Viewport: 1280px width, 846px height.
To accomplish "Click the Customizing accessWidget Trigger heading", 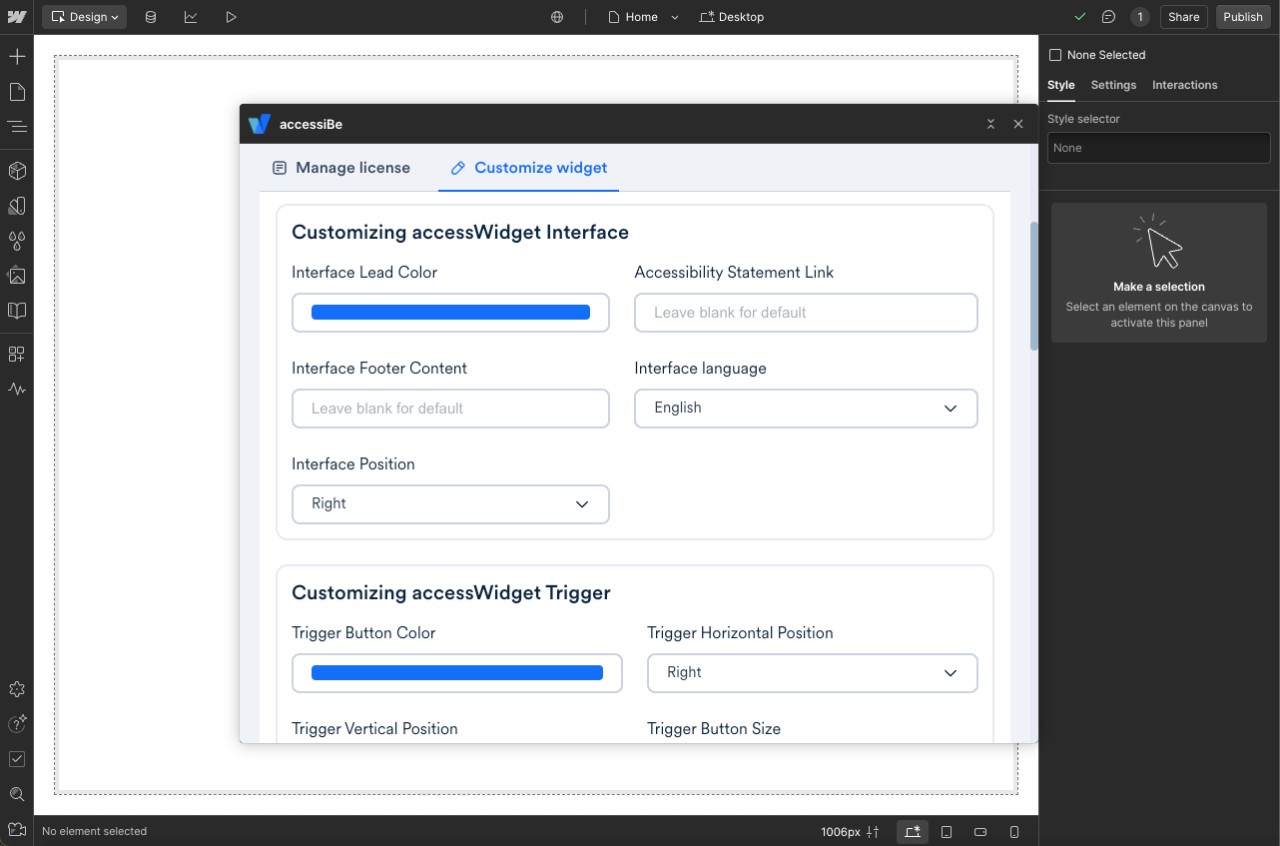I will [451, 593].
